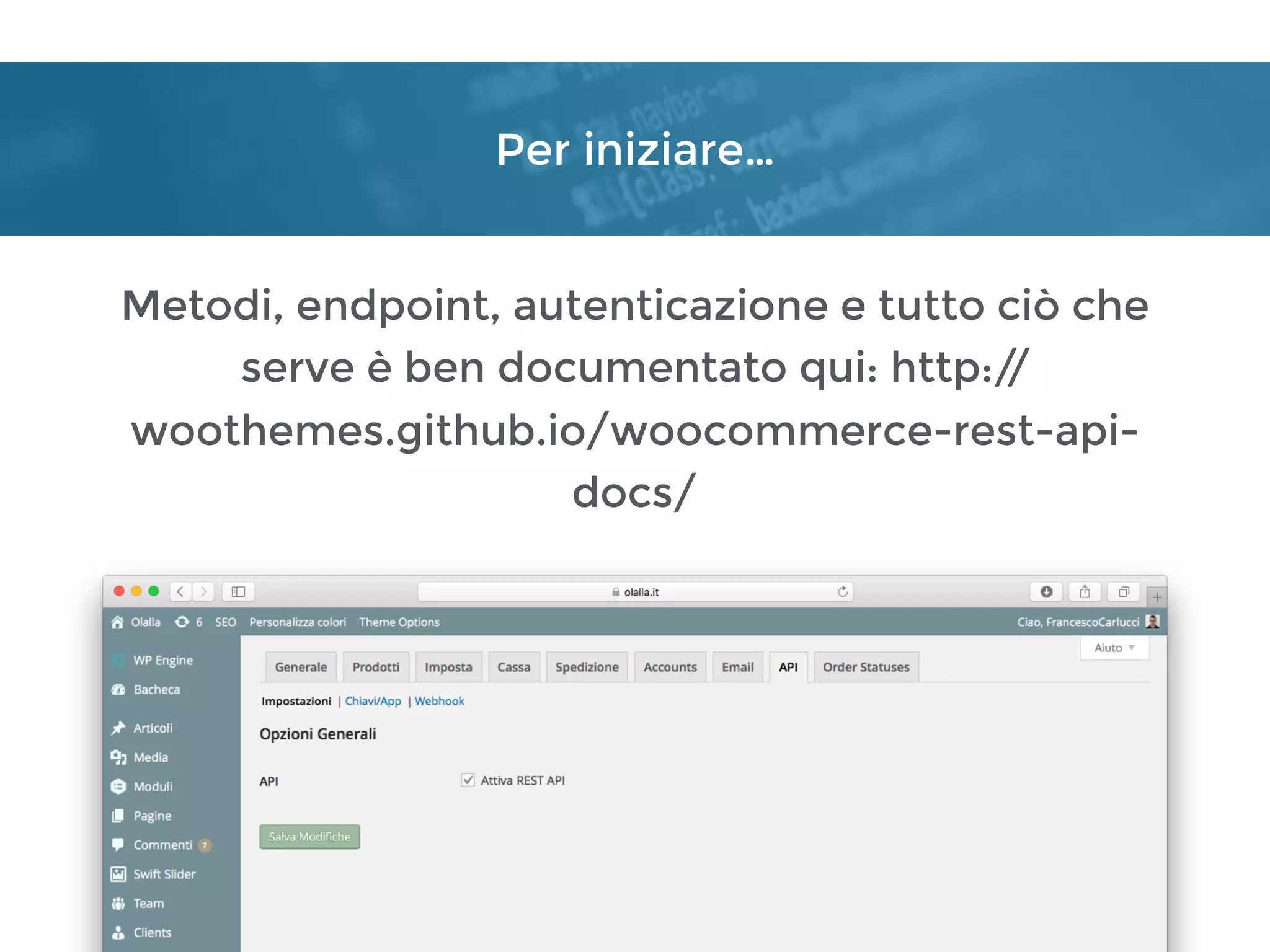Open a new tab with plus button
The image size is (1270, 952).
(x=1157, y=597)
